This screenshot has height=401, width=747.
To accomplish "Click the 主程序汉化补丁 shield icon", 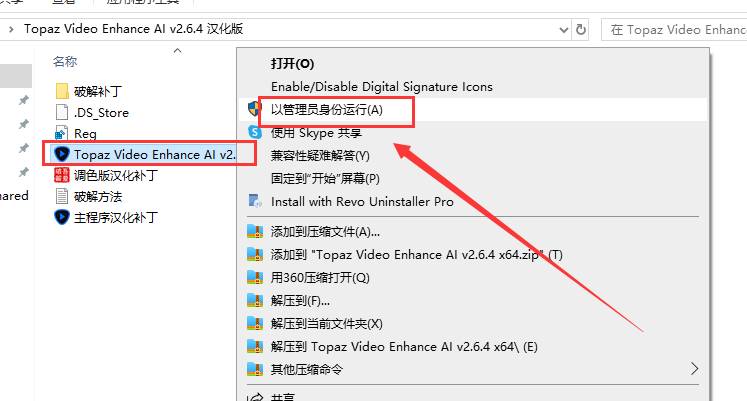I will 62,216.
